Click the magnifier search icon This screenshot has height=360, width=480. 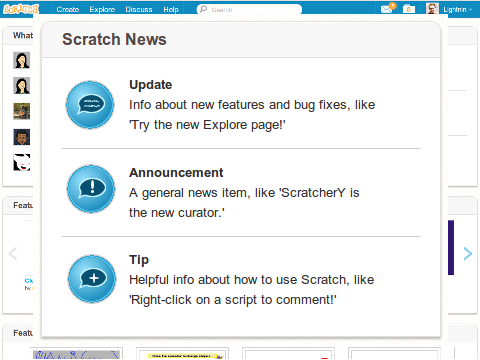coord(203,9)
